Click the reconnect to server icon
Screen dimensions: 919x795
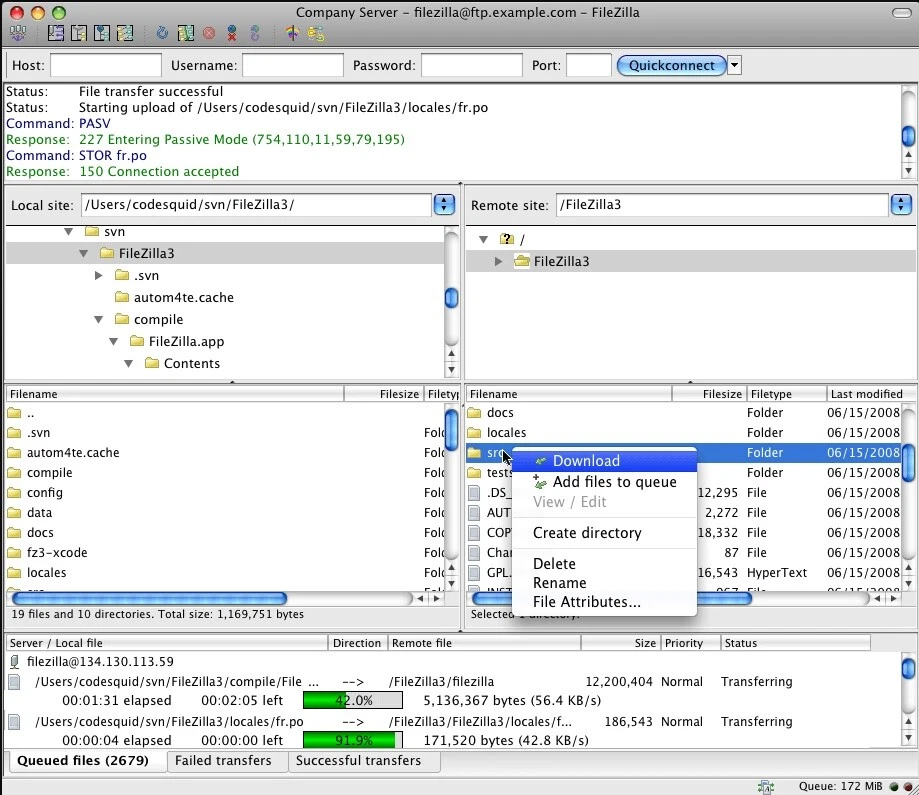point(253,33)
